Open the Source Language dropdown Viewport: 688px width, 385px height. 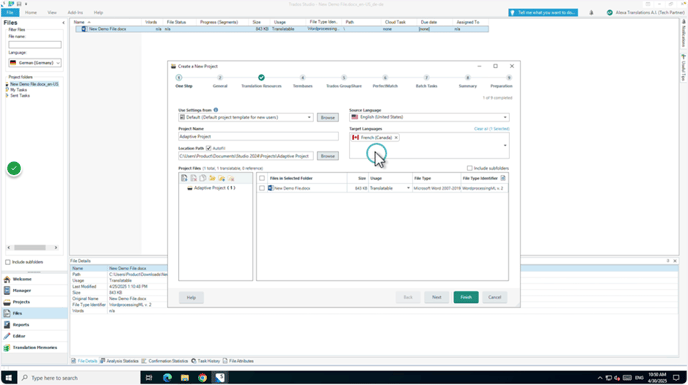point(505,117)
